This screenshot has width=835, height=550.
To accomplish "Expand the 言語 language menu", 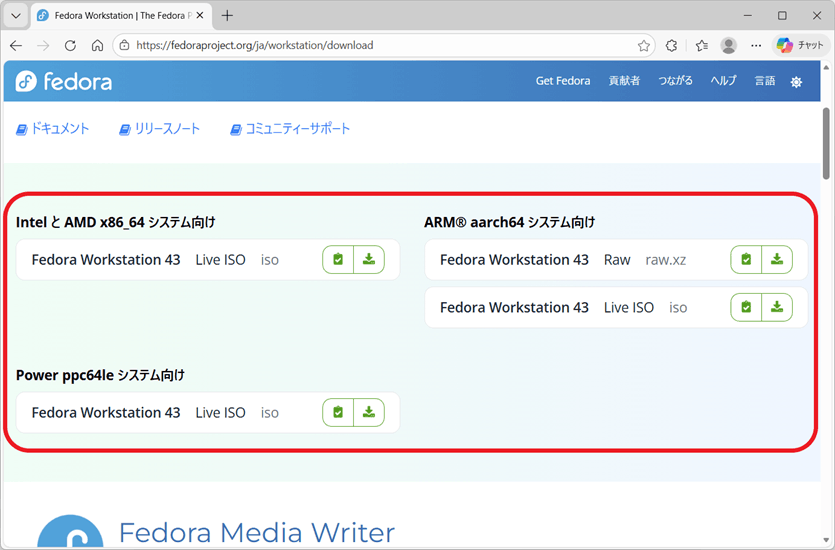I will pyautogui.click(x=764, y=81).
